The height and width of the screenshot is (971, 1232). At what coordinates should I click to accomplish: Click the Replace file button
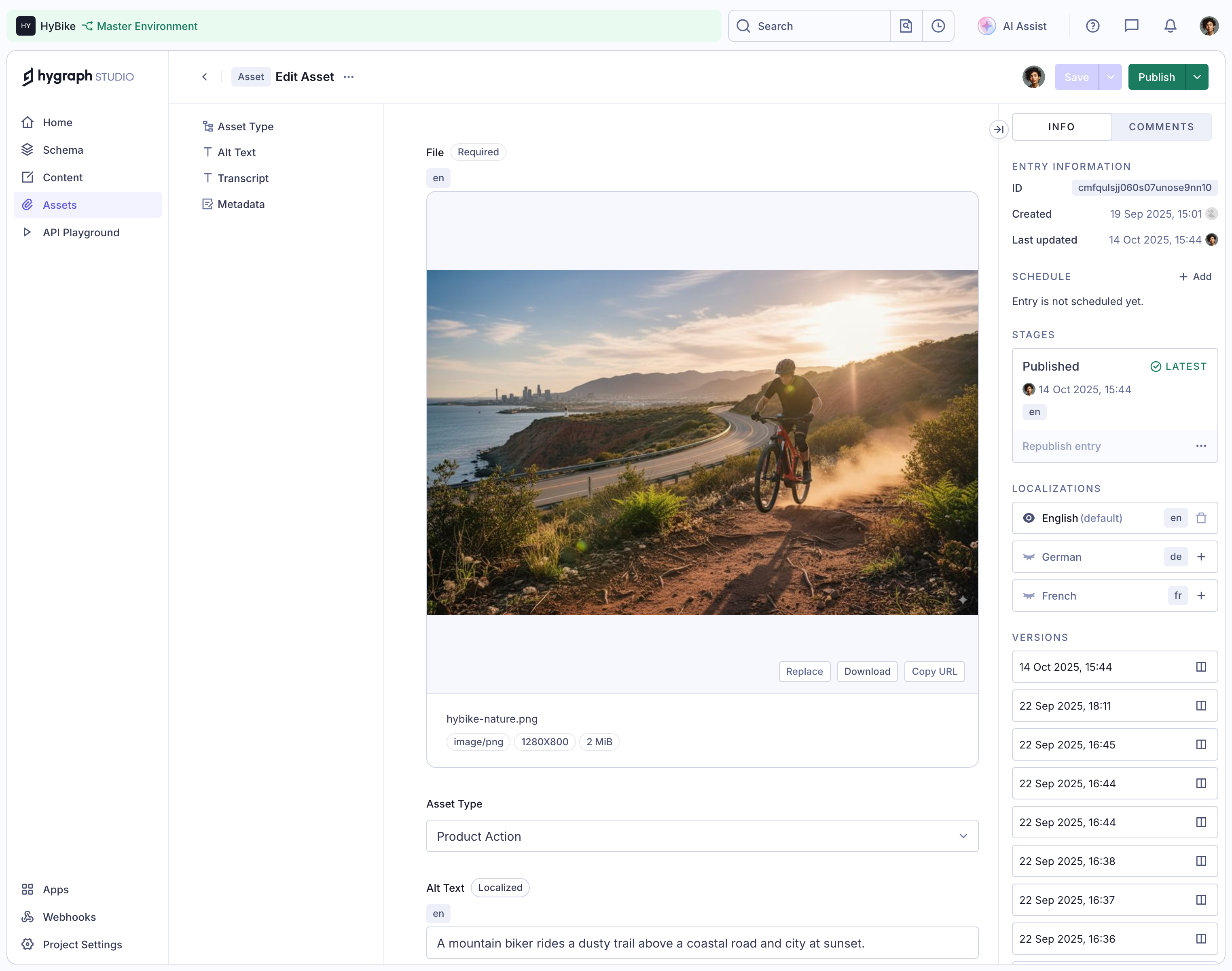(804, 671)
